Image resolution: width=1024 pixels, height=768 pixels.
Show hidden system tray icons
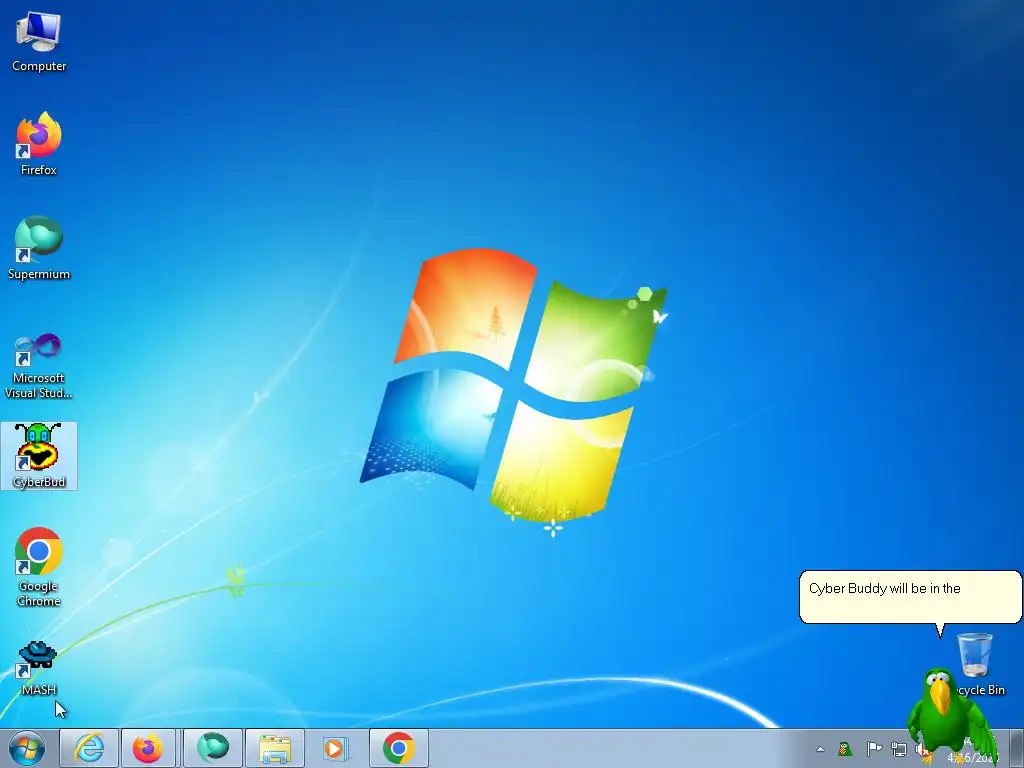tap(820, 749)
